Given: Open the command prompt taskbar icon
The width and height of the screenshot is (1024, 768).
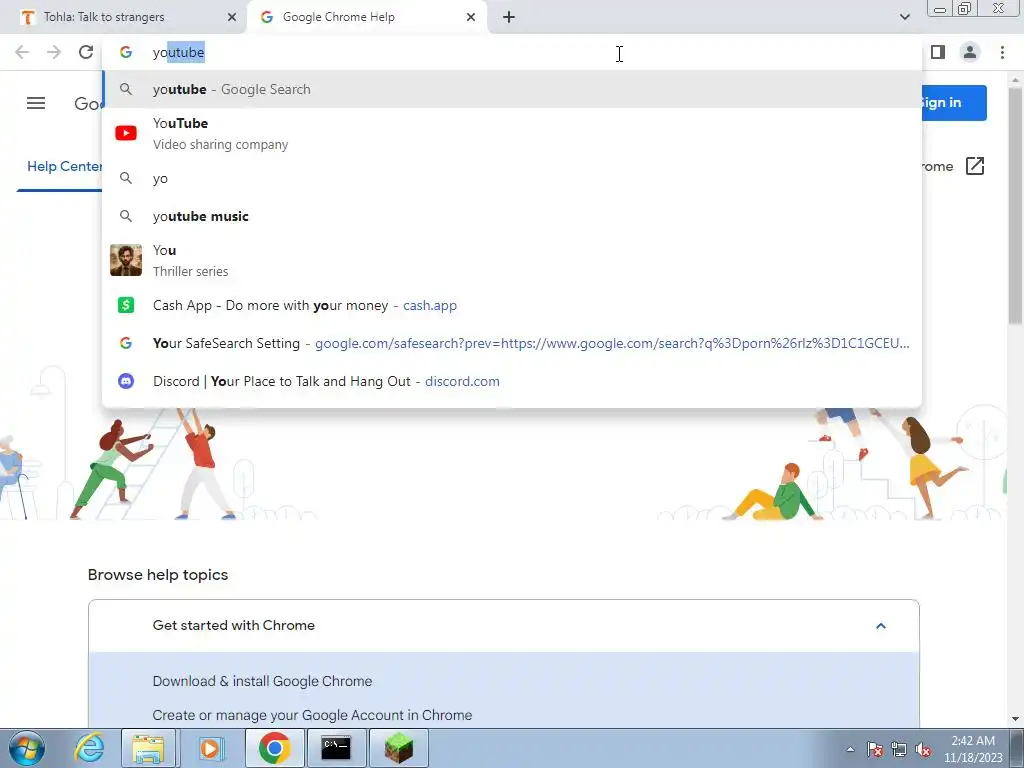Looking at the screenshot, I should click(336, 748).
